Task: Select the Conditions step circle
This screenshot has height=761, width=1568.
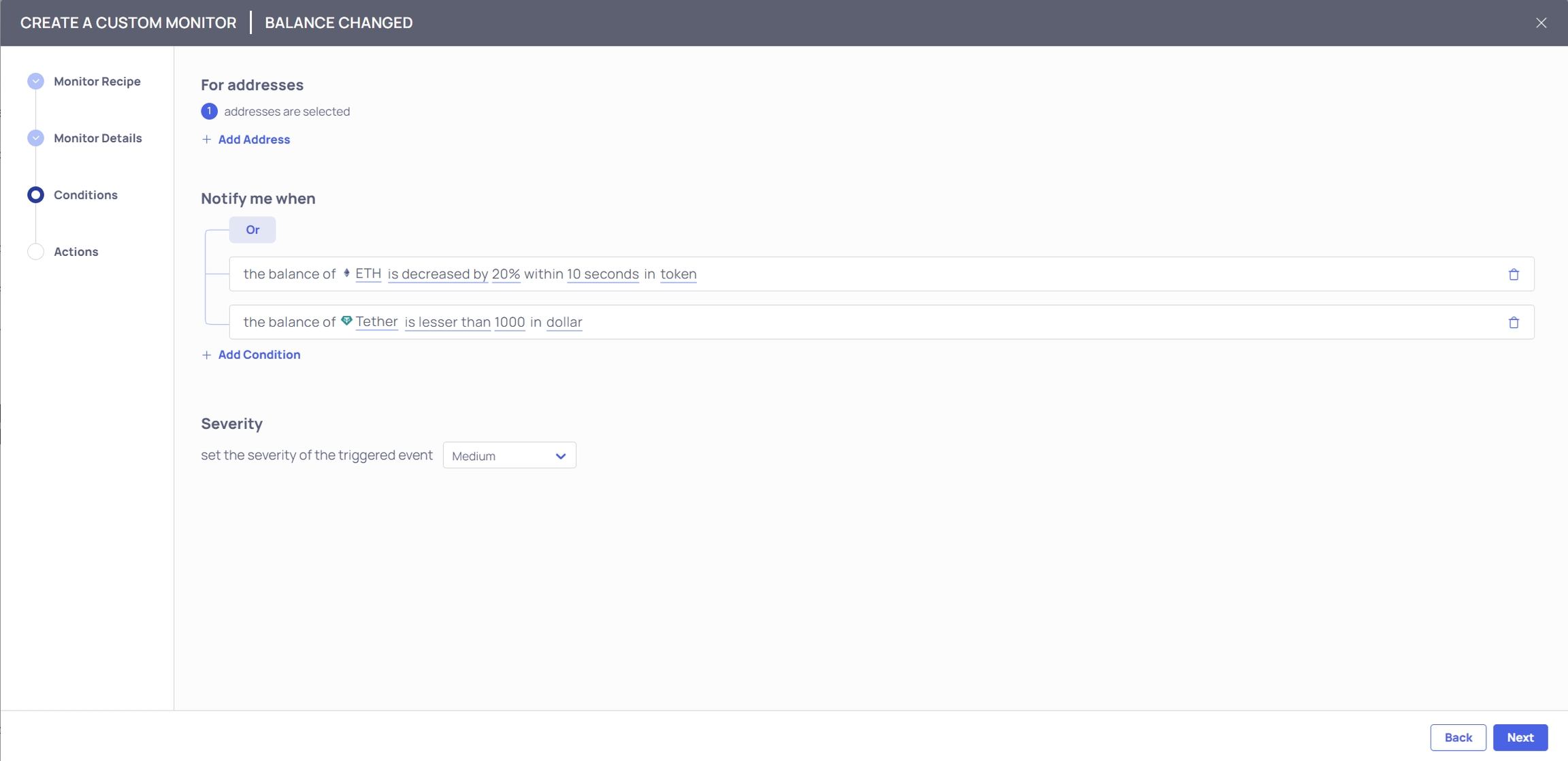Action: point(35,195)
